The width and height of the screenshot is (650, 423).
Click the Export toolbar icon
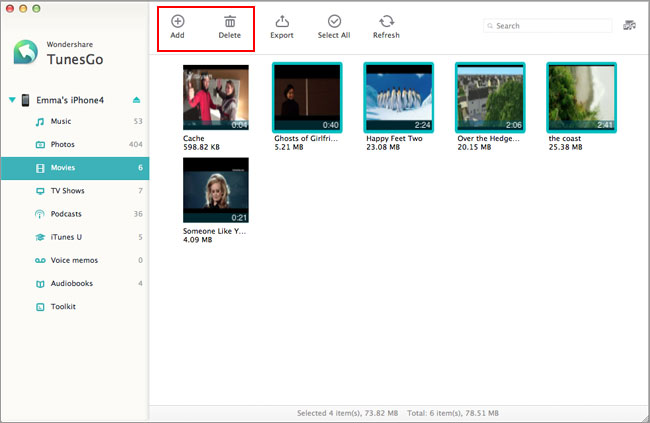coord(282,21)
